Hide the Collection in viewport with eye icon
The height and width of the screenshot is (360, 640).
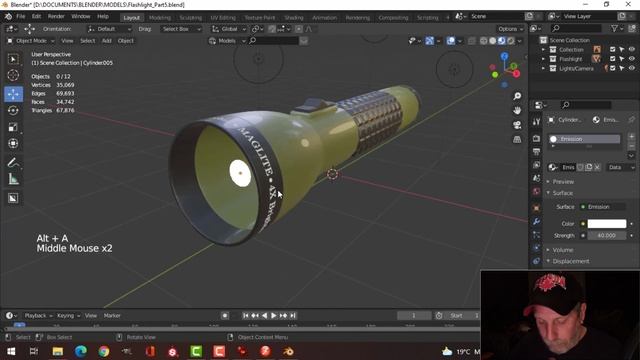pos(631,49)
